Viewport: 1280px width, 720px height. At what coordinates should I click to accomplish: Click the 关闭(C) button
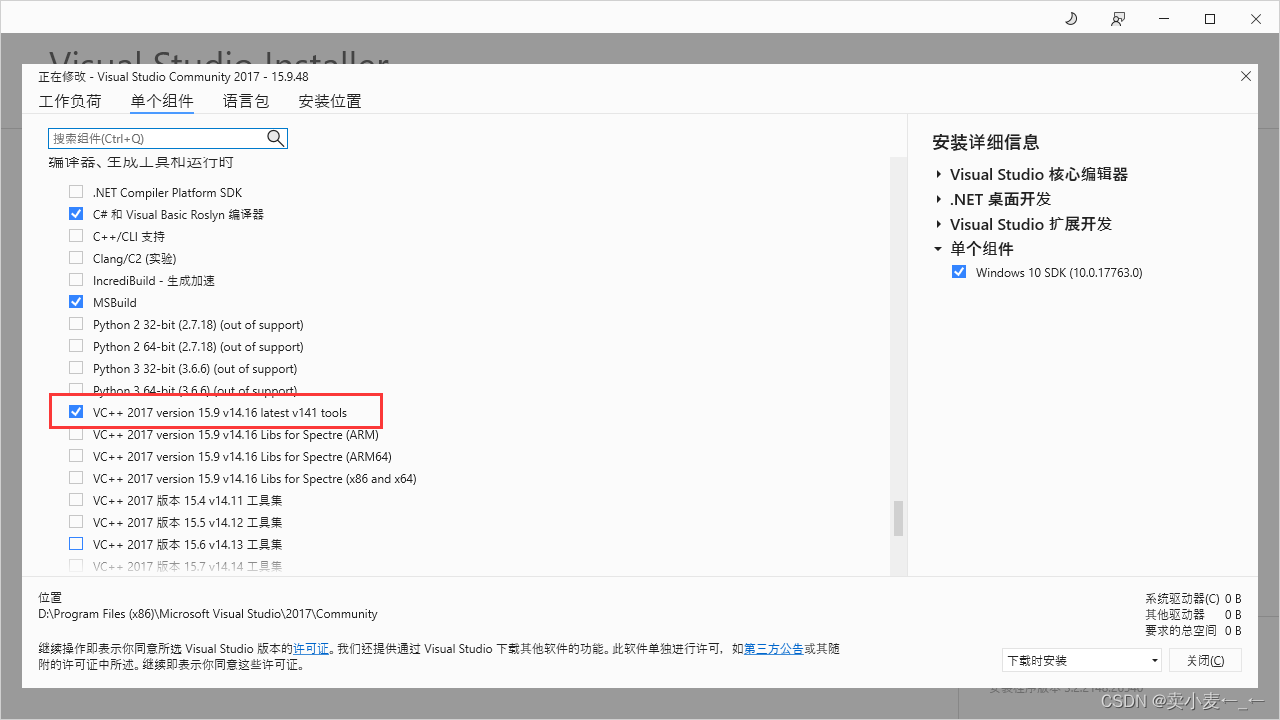pyautogui.click(x=1205, y=660)
